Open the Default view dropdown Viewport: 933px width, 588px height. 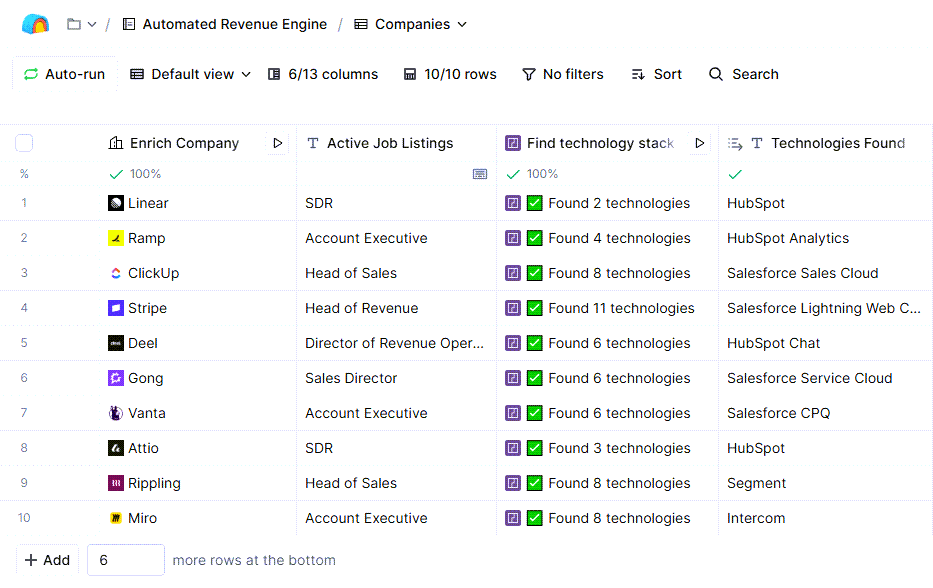(191, 74)
